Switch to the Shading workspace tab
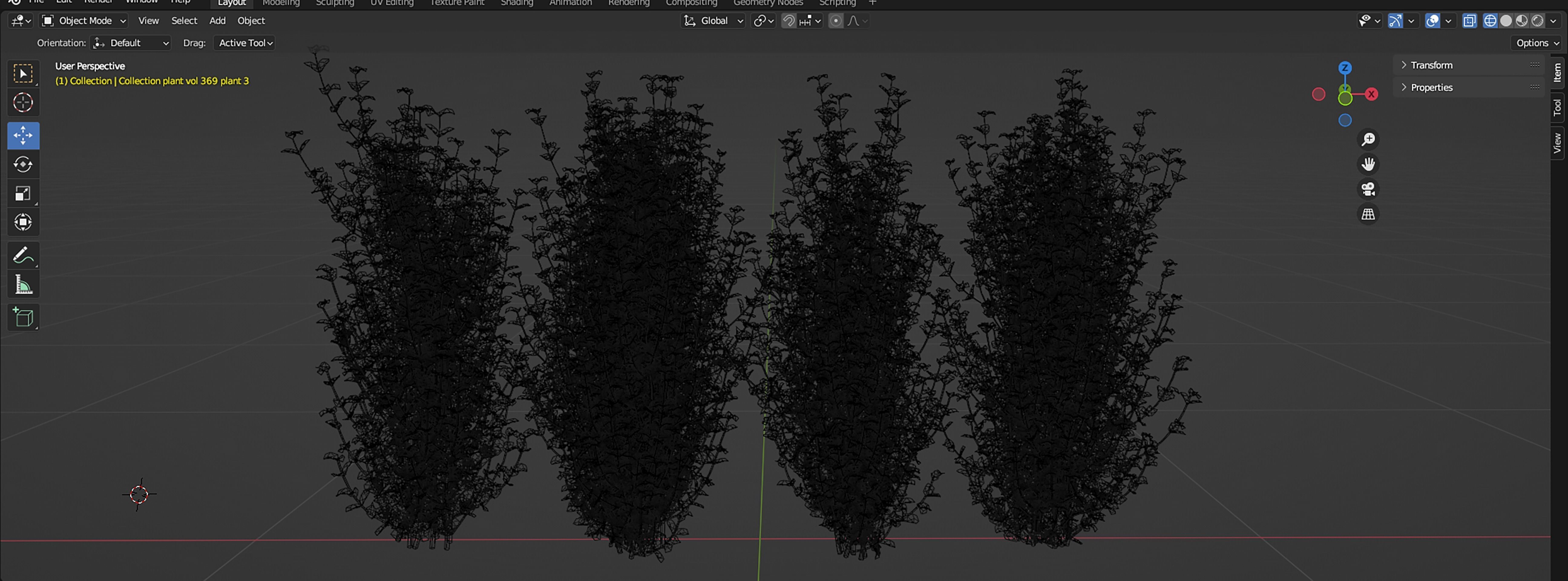This screenshot has height=581, width=1568. point(517,3)
